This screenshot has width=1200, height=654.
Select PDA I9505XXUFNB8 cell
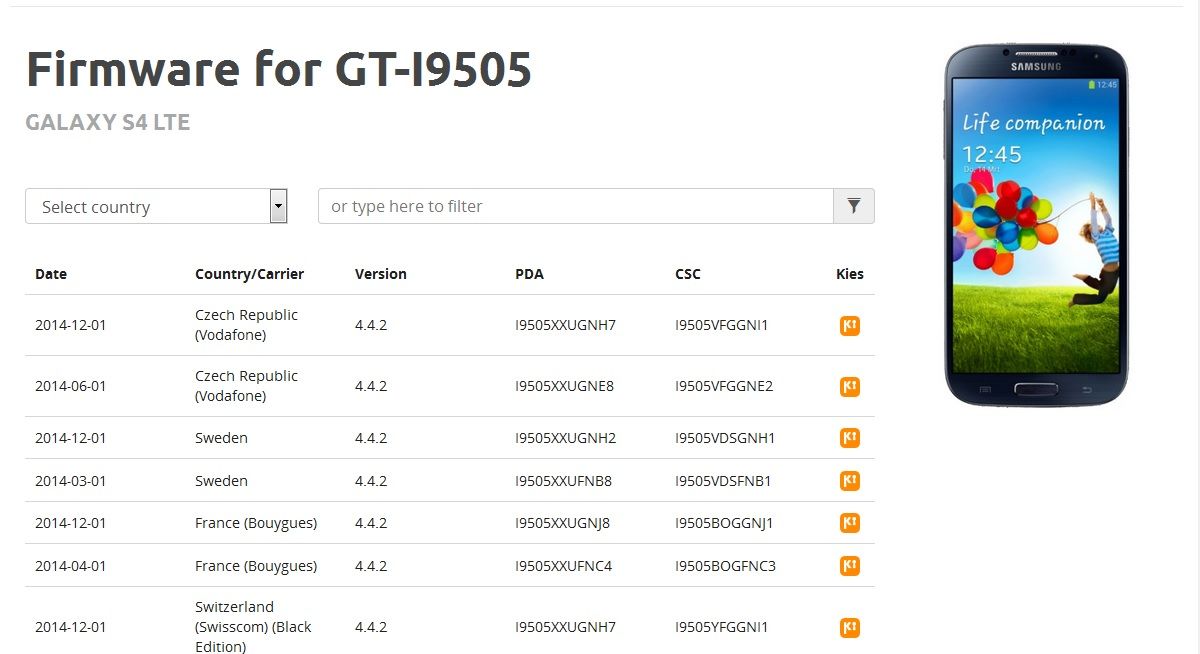[x=563, y=481]
